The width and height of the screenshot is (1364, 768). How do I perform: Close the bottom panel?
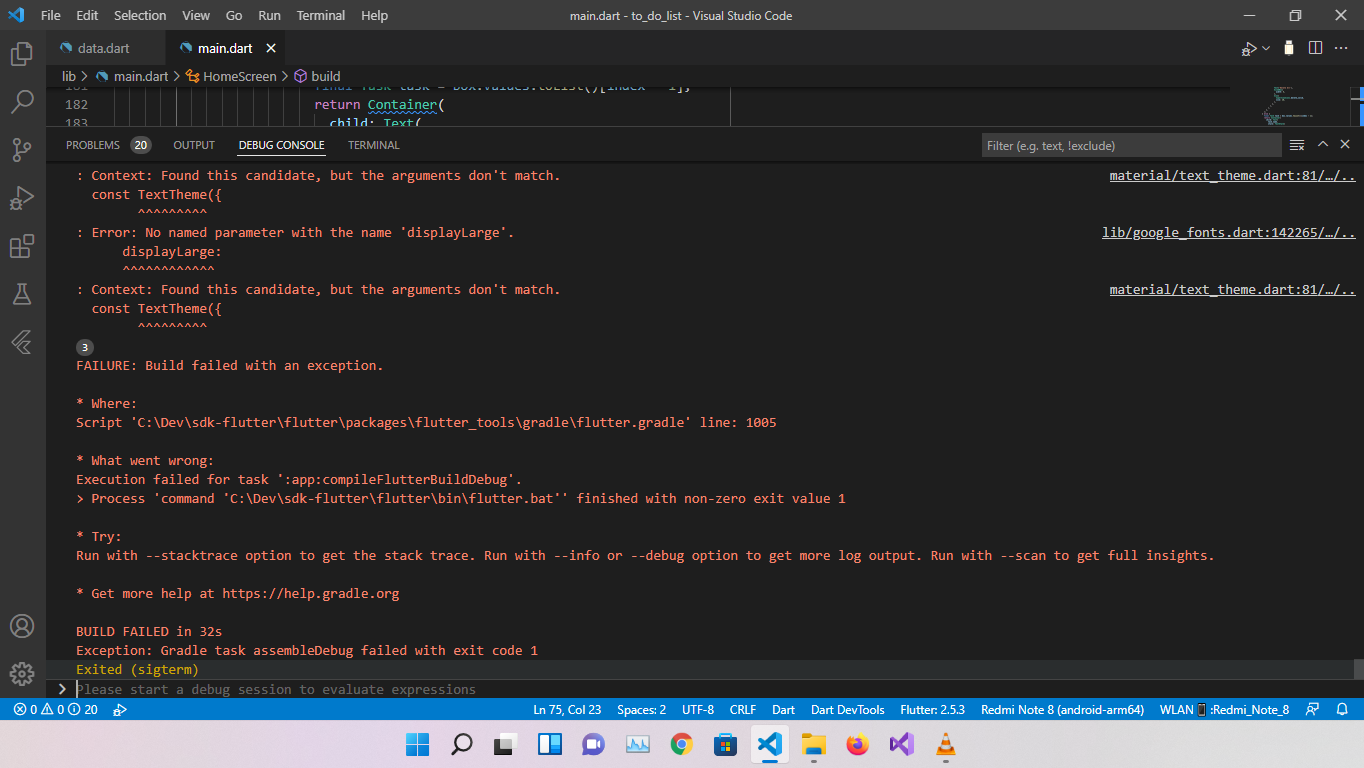coord(1345,145)
